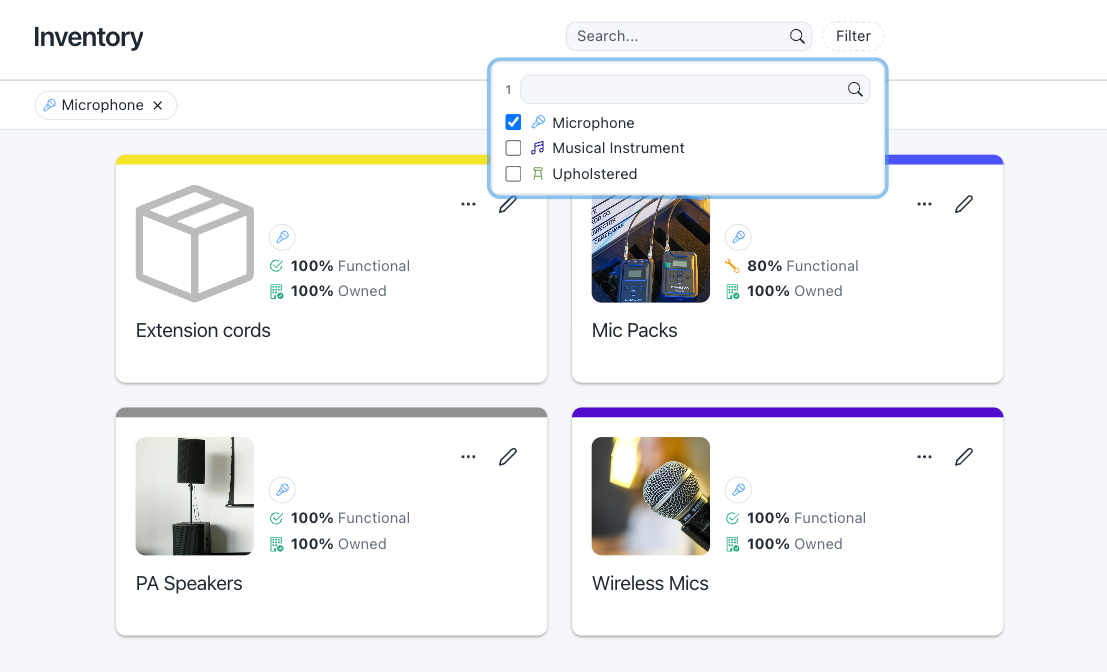
Task: Click the 80% Functional text on Mic Packs
Action: coord(803,266)
